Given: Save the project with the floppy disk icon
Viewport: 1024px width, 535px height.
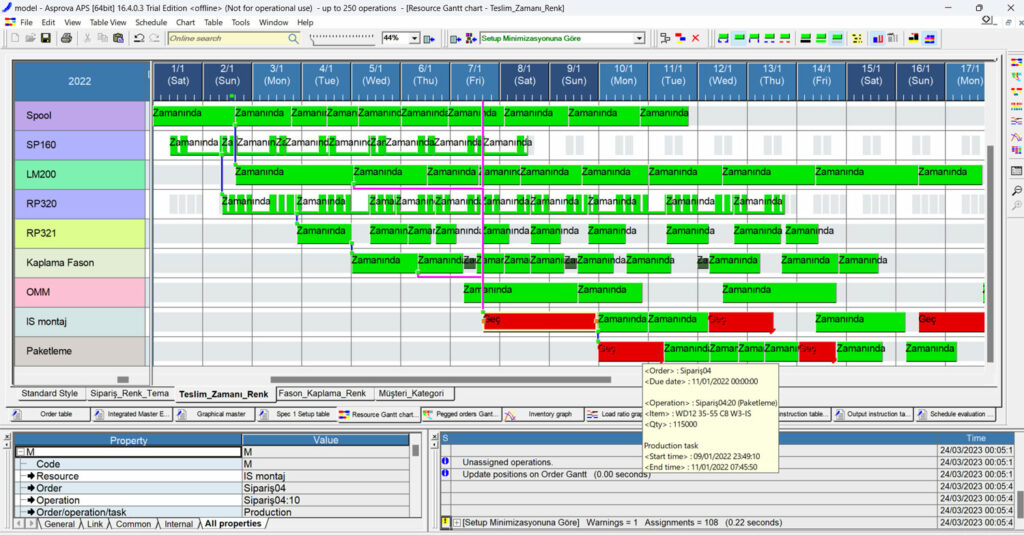Looking at the screenshot, I should (x=46, y=39).
